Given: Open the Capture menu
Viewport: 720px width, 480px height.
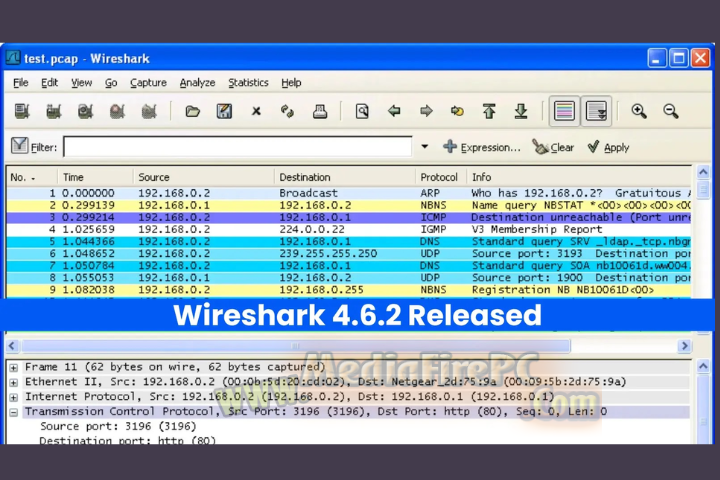Looking at the screenshot, I should point(148,83).
